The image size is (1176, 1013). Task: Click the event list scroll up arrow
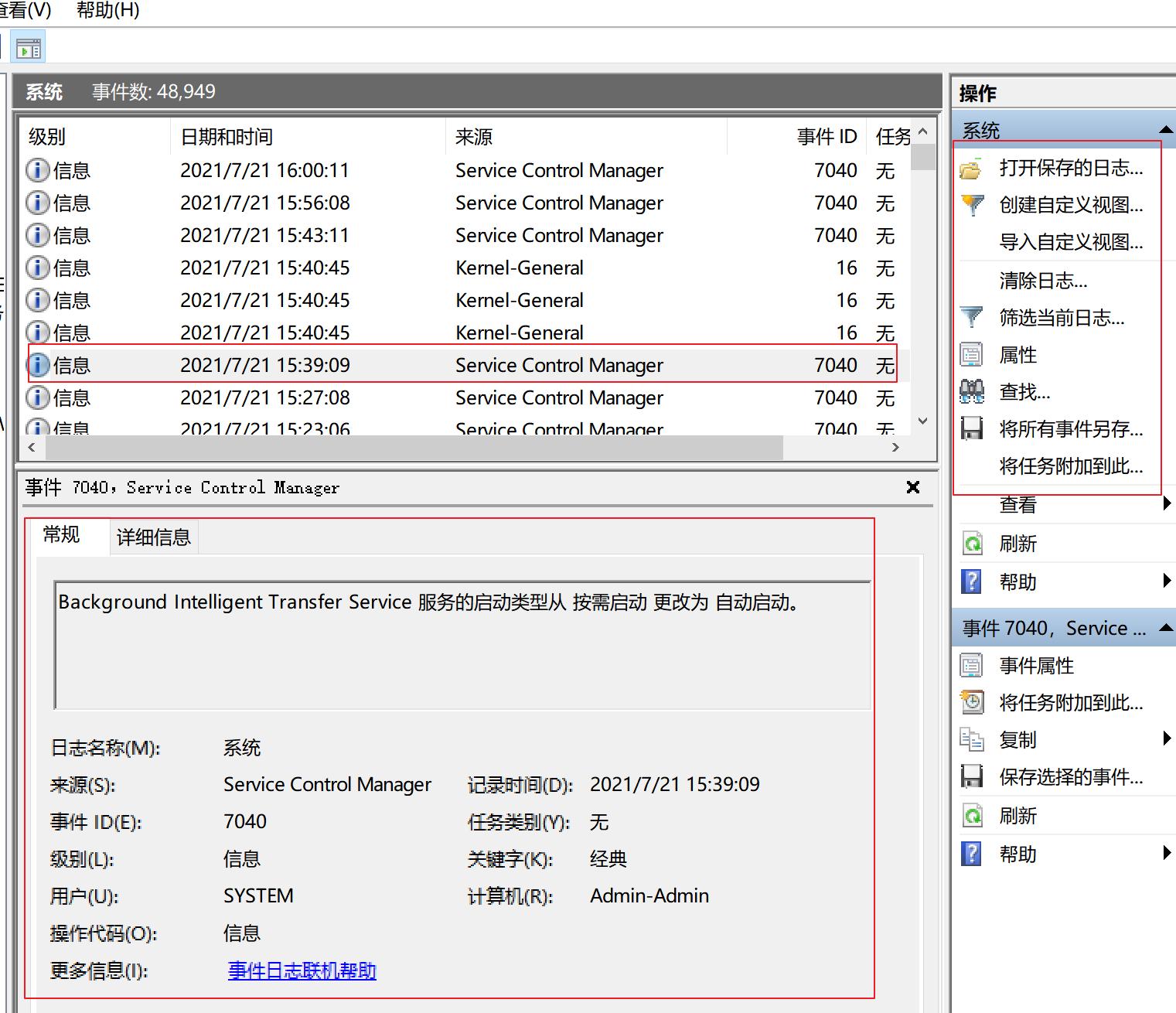coord(922,132)
